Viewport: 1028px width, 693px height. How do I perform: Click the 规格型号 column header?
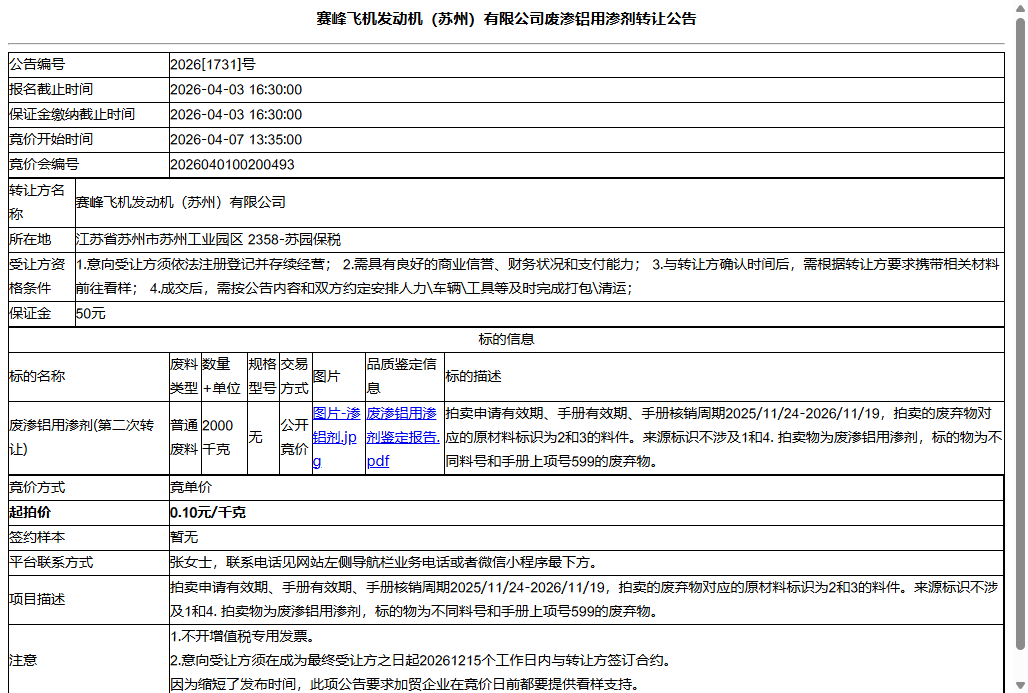point(262,376)
